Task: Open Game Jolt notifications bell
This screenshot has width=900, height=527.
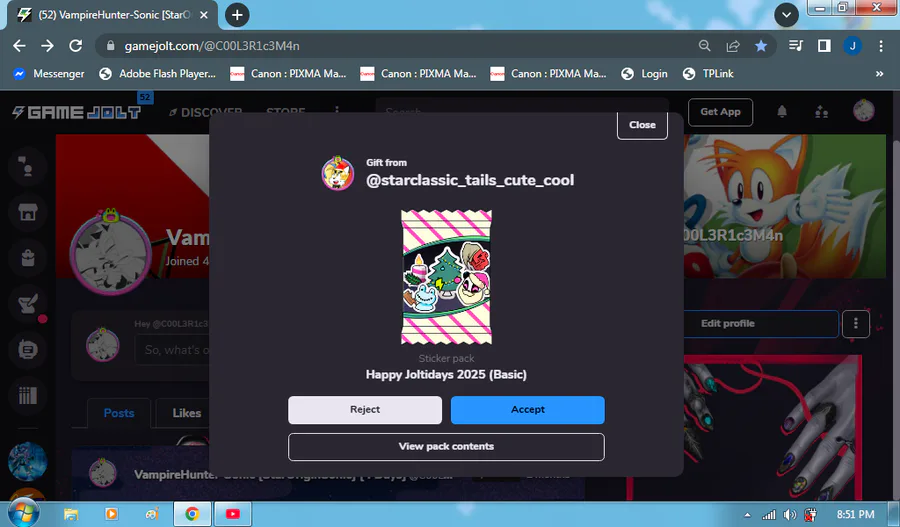Action: click(782, 112)
